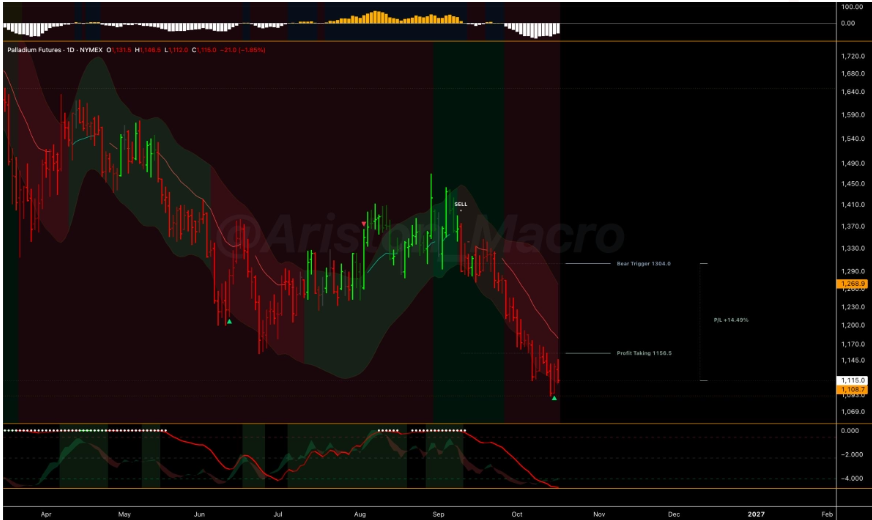Click the Apr label on time axis
Viewport: 872px width, 520px height.
[46, 514]
